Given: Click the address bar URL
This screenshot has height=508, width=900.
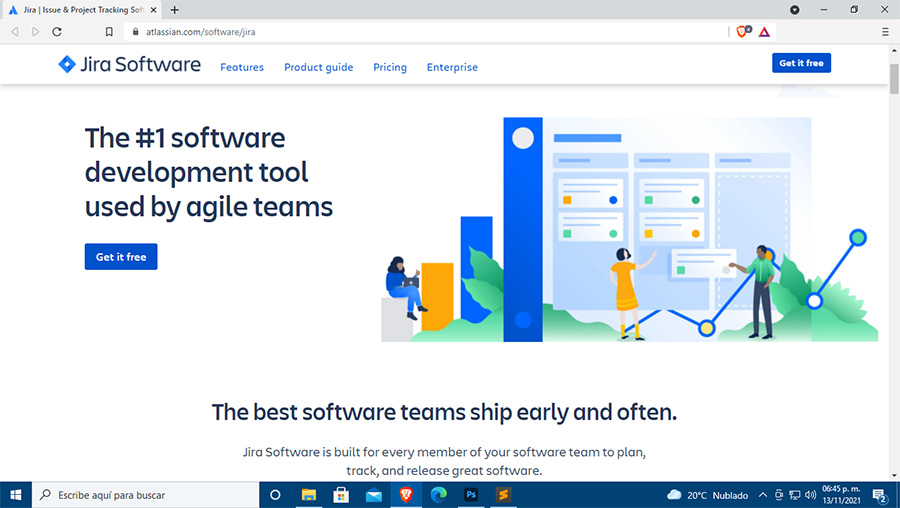Looking at the screenshot, I should tap(200, 32).
